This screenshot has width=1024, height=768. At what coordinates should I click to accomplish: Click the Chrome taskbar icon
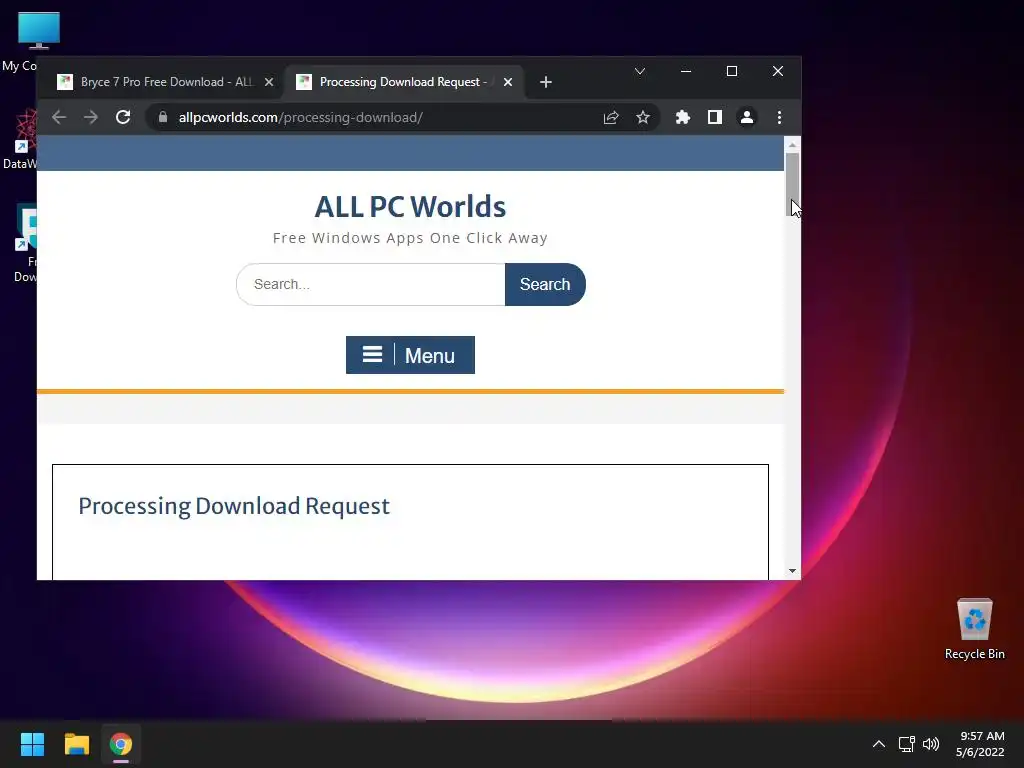(x=121, y=744)
